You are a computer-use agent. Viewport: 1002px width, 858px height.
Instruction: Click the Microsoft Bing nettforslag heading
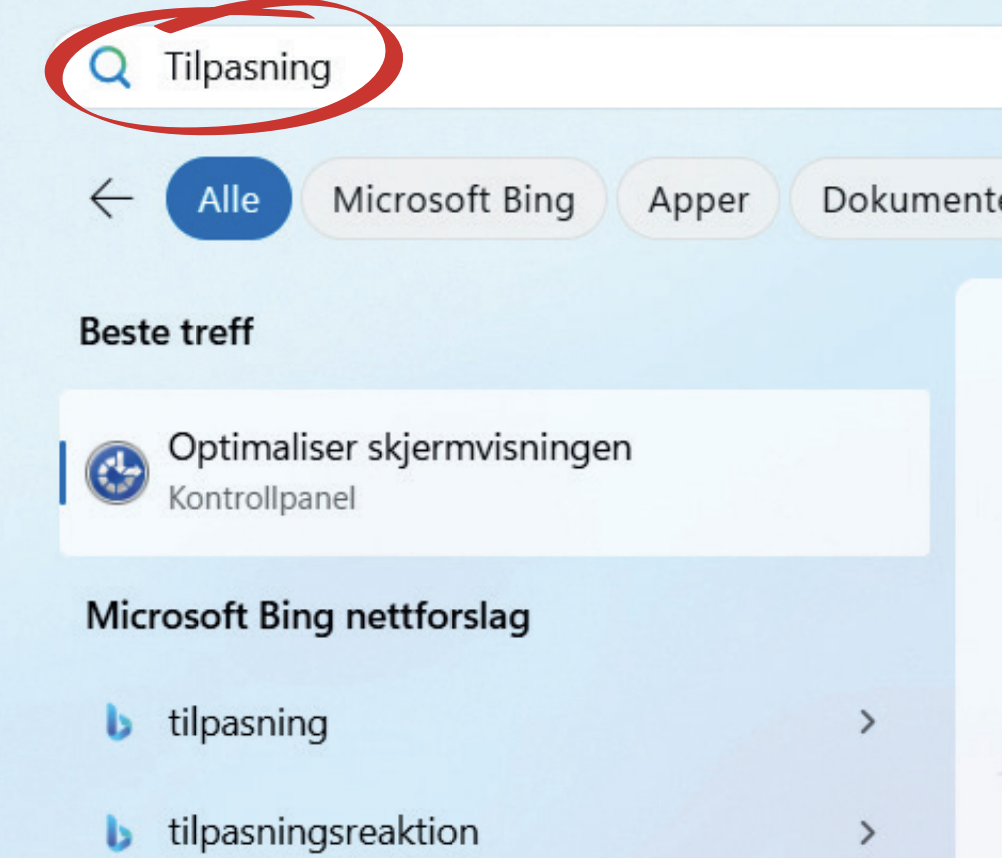pyautogui.click(x=307, y=615)
